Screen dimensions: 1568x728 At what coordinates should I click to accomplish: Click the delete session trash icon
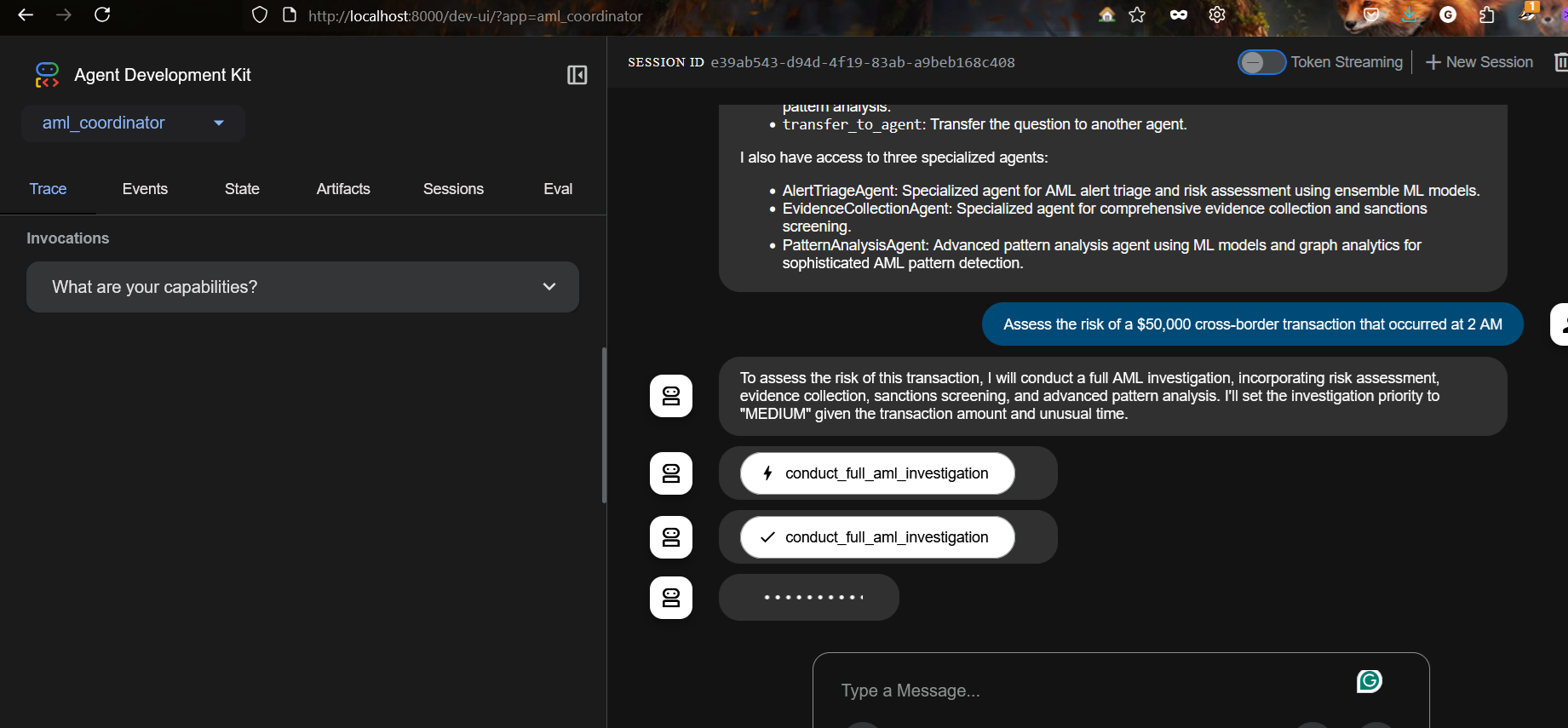[x=1560, y=62]
